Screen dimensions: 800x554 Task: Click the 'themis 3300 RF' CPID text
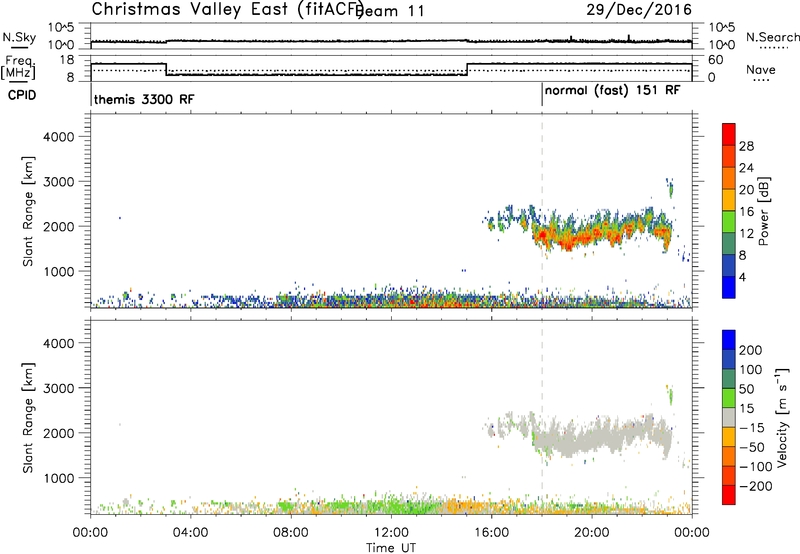144,99
